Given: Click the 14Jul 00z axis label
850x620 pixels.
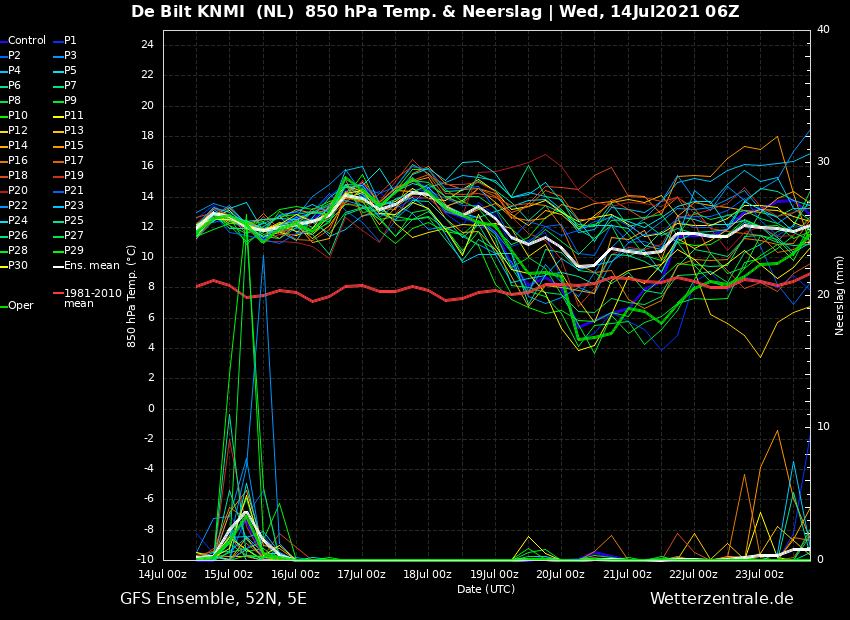Looking at the screenshot, I should [x=162, y=574].
